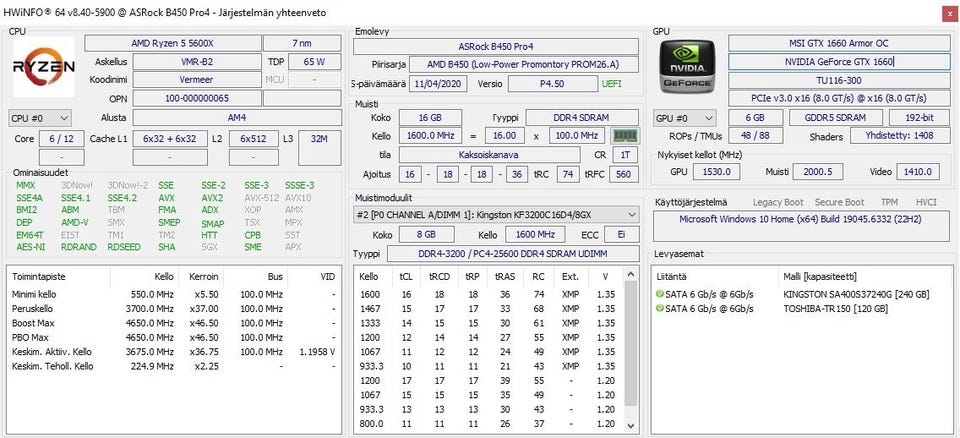Screen dimensions: 960x438
Task: Click the BIOS date 11/04/2020 field
Action: 438,83
